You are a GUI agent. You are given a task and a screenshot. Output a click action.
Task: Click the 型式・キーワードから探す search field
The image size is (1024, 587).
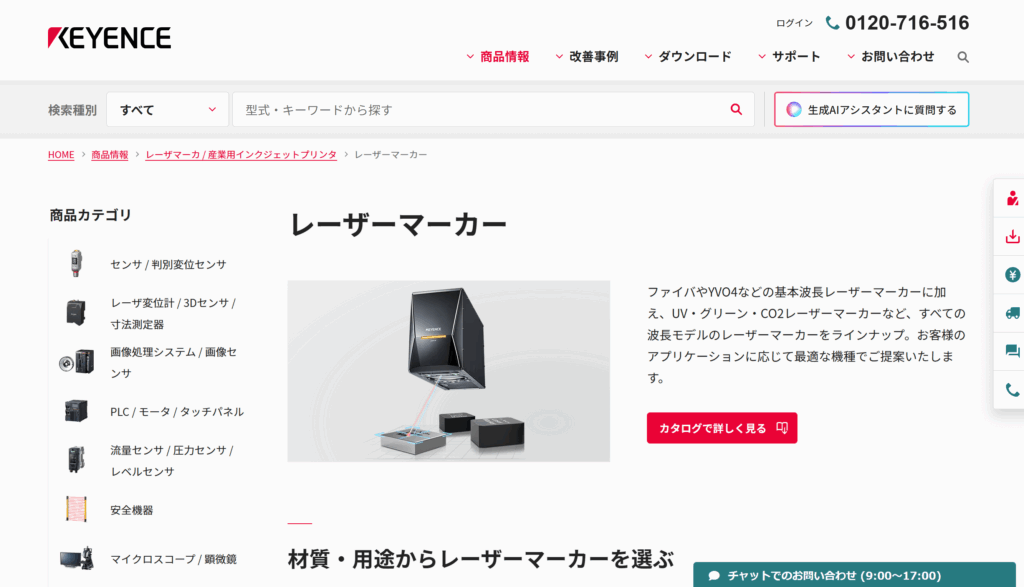(x=493, y=110)
